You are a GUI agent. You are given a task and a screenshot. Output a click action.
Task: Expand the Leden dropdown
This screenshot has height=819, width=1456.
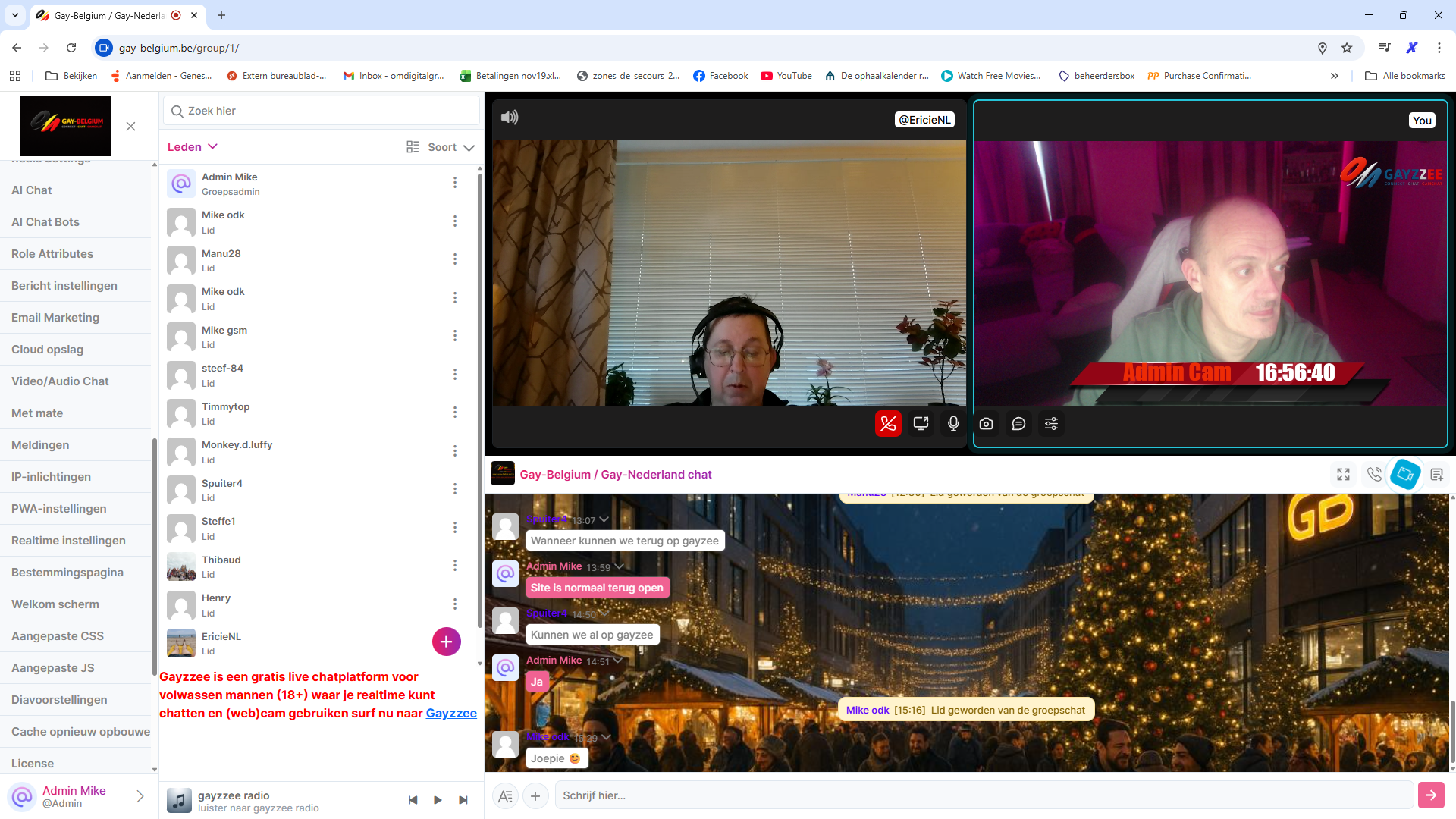coord(193,147)
